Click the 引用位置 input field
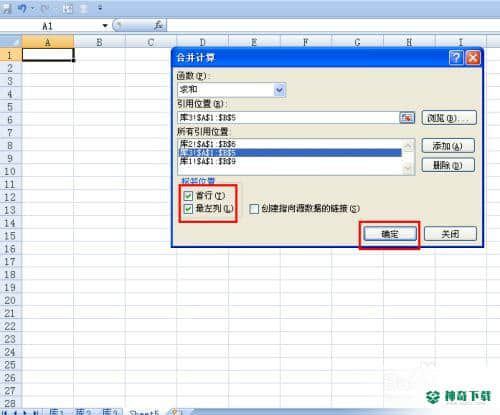Screen dimensions: 500x415 289,118
